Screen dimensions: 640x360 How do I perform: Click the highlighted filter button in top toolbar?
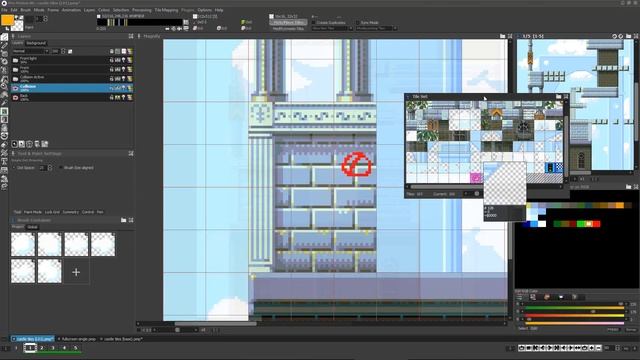(288, 23)
